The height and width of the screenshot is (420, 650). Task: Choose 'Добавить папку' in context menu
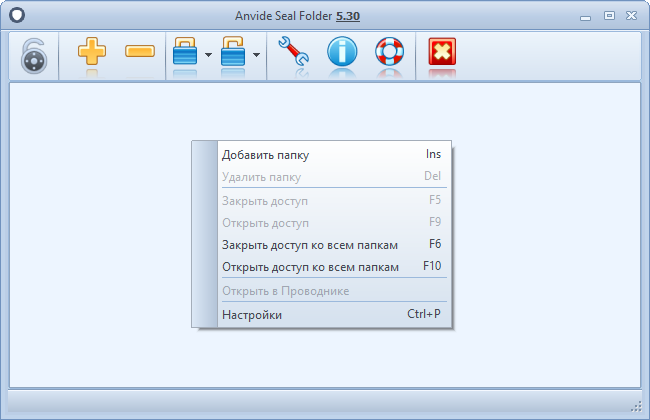click(332, 155)
